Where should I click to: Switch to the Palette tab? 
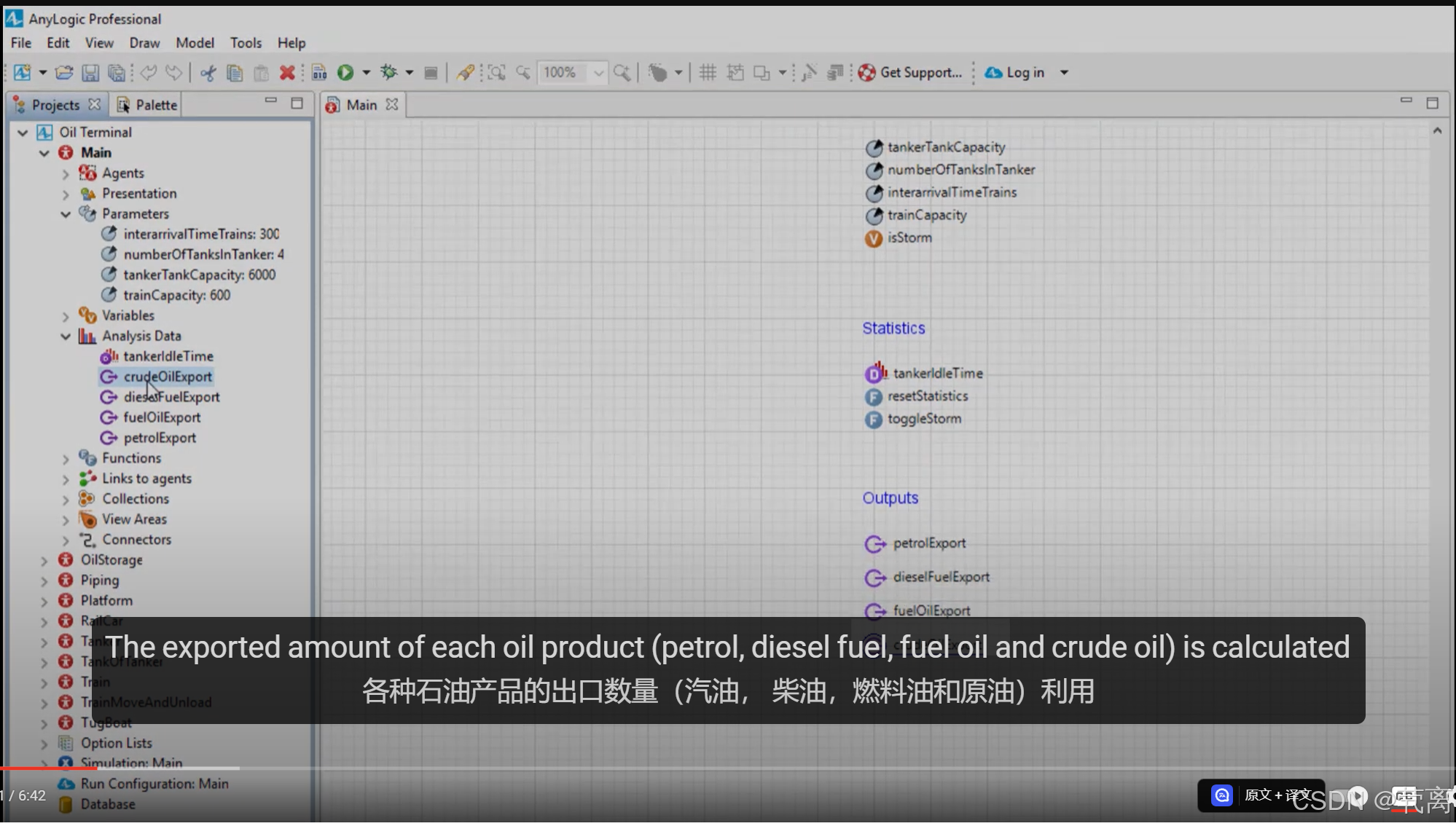pyautogui.click(x=148, y=105)
